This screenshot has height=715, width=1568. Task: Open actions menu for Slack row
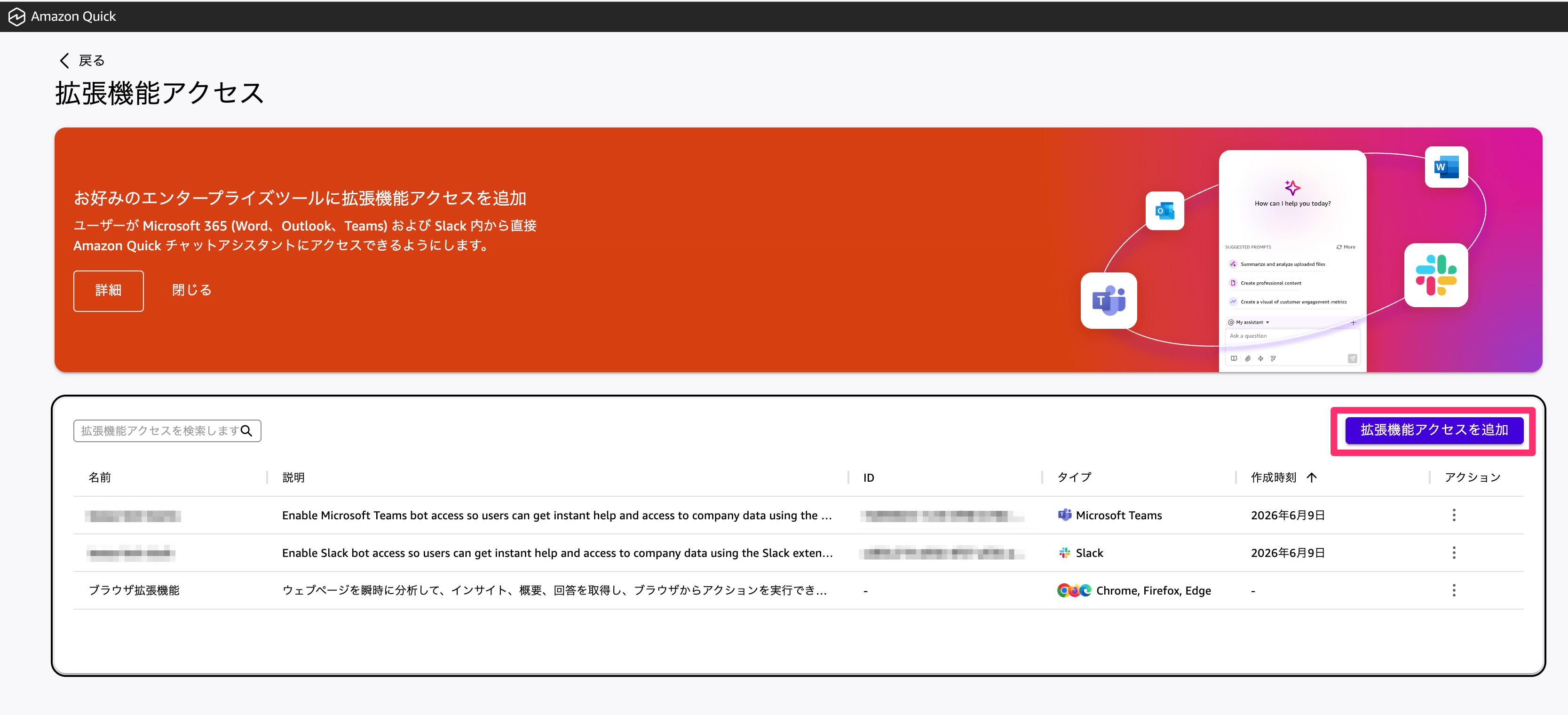[x=1454, y=553]
